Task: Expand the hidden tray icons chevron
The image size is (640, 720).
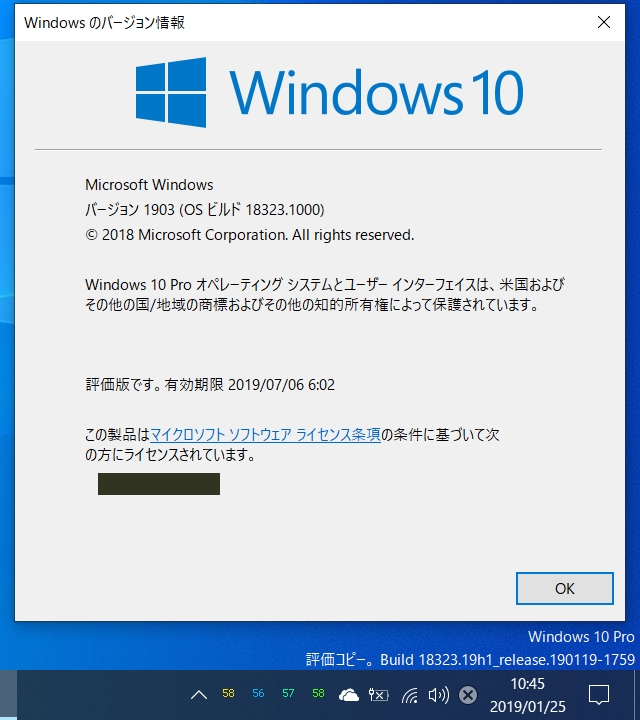Action: point(199,695)
